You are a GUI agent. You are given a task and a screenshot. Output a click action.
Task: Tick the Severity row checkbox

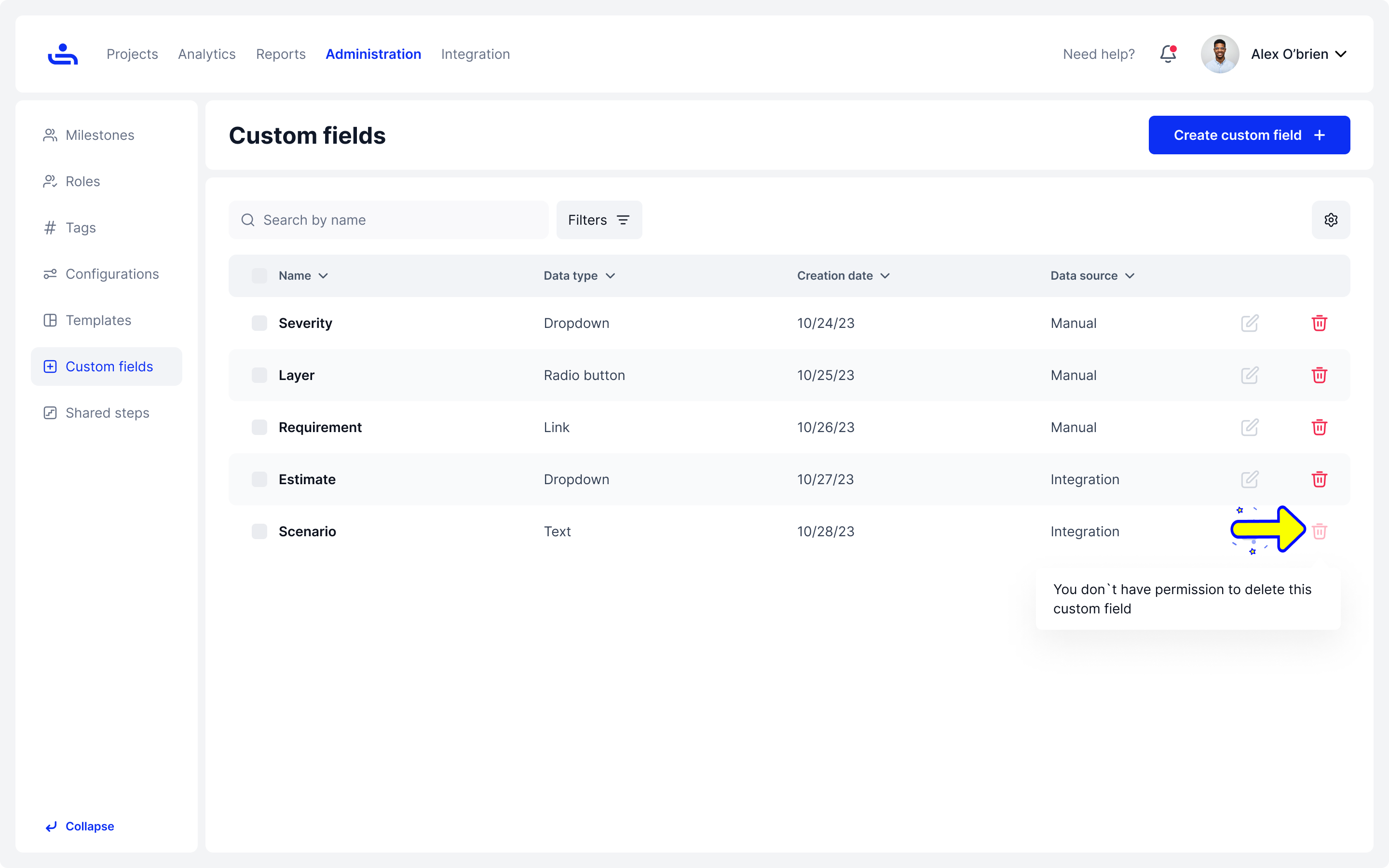click(259, 323)
